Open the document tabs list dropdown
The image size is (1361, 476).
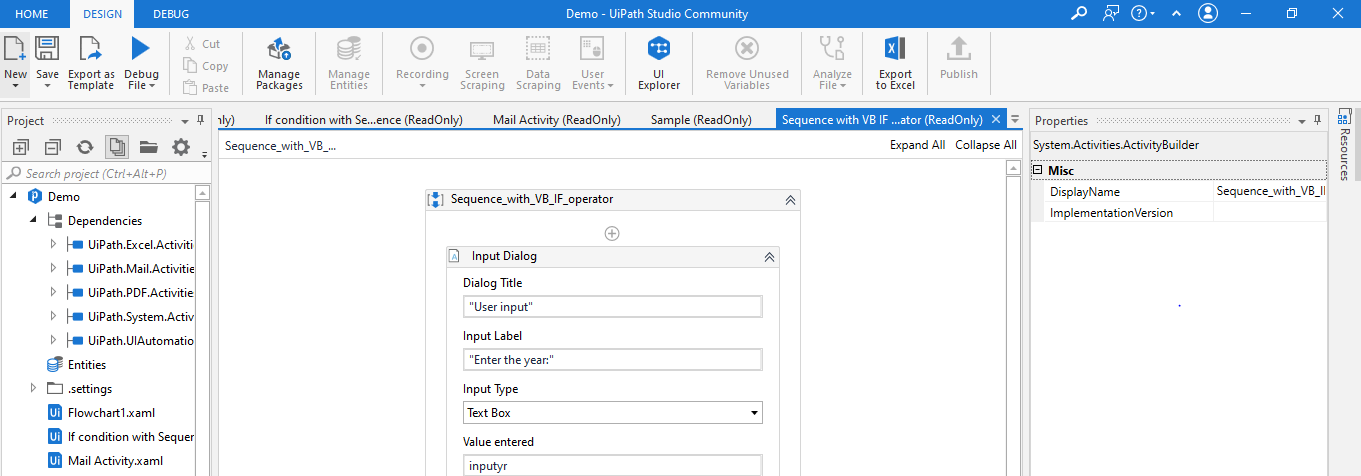pos(1016,119)
